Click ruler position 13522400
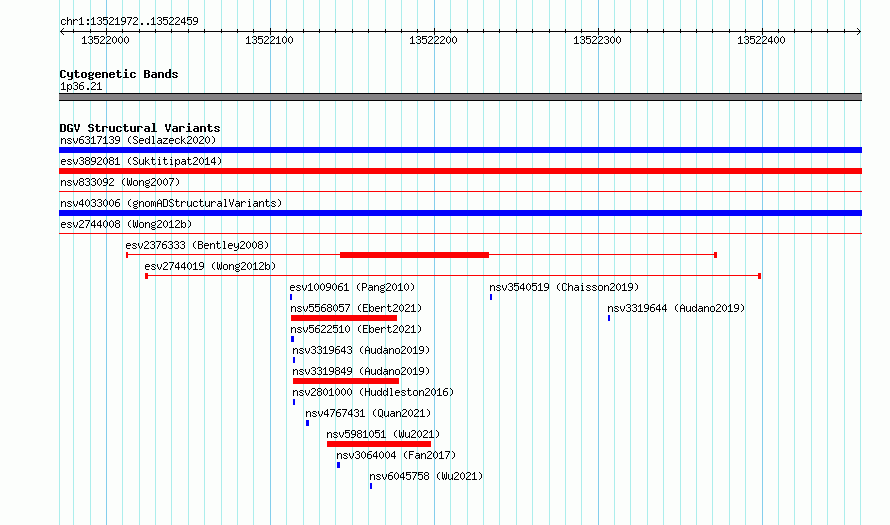This screenshot has width=890, height=525. (x=761, y=40)
